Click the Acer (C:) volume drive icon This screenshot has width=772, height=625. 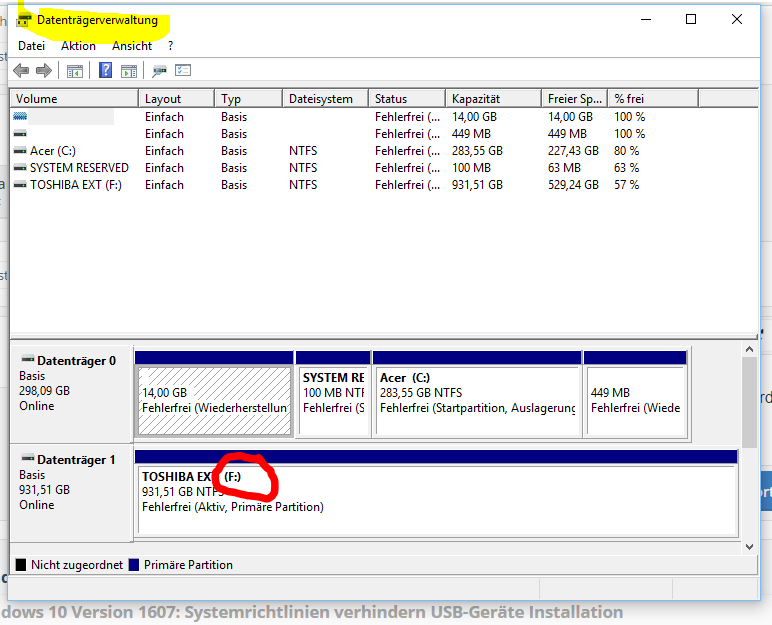[20, 150]
